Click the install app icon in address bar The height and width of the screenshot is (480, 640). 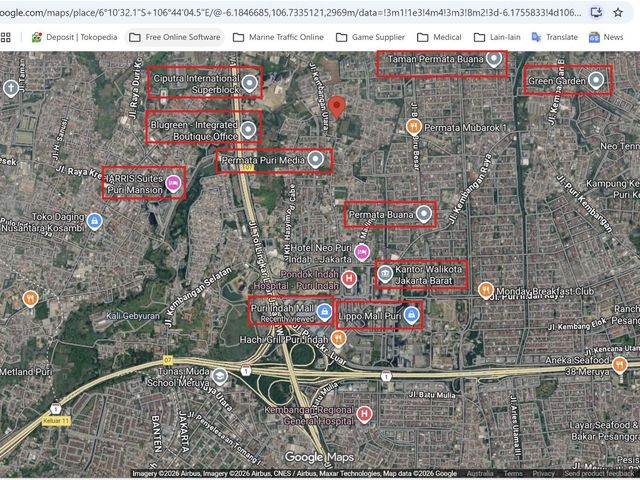[596, 12]
